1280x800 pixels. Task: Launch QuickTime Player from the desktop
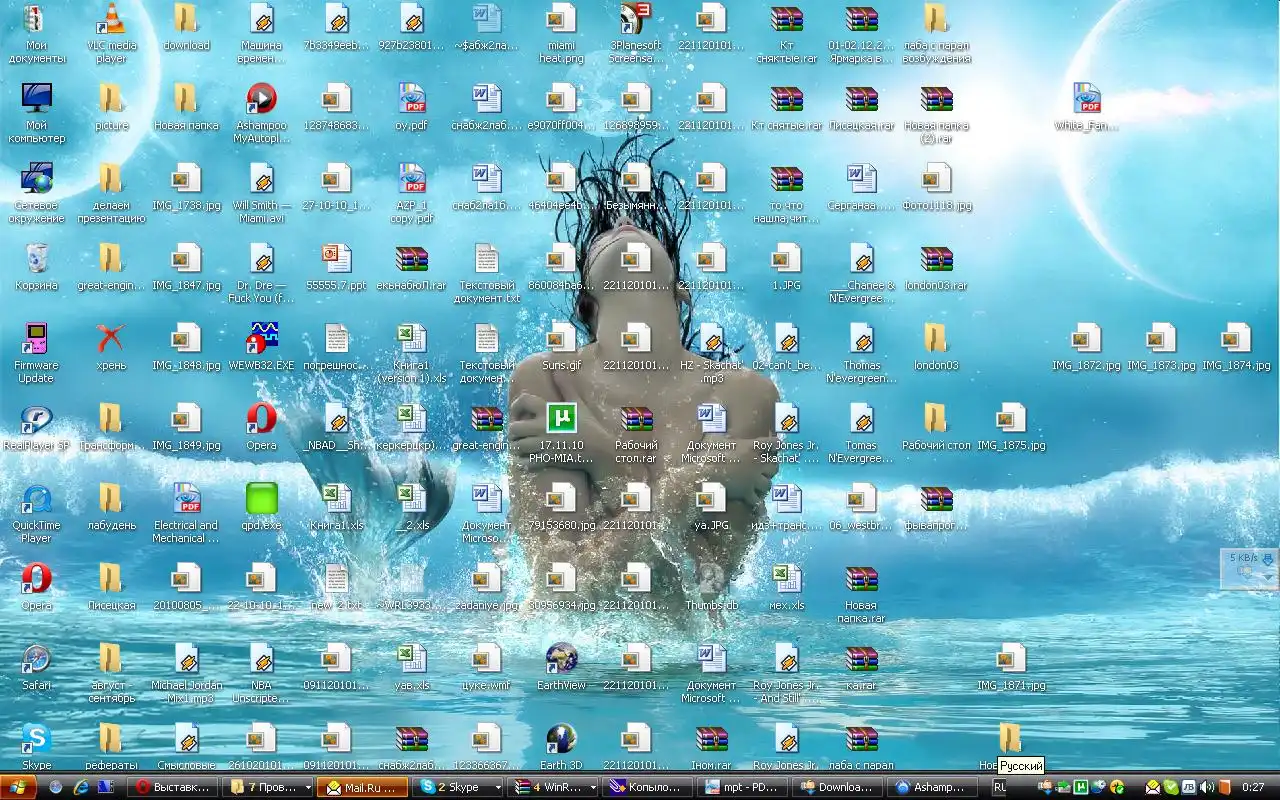coord(37,499)
